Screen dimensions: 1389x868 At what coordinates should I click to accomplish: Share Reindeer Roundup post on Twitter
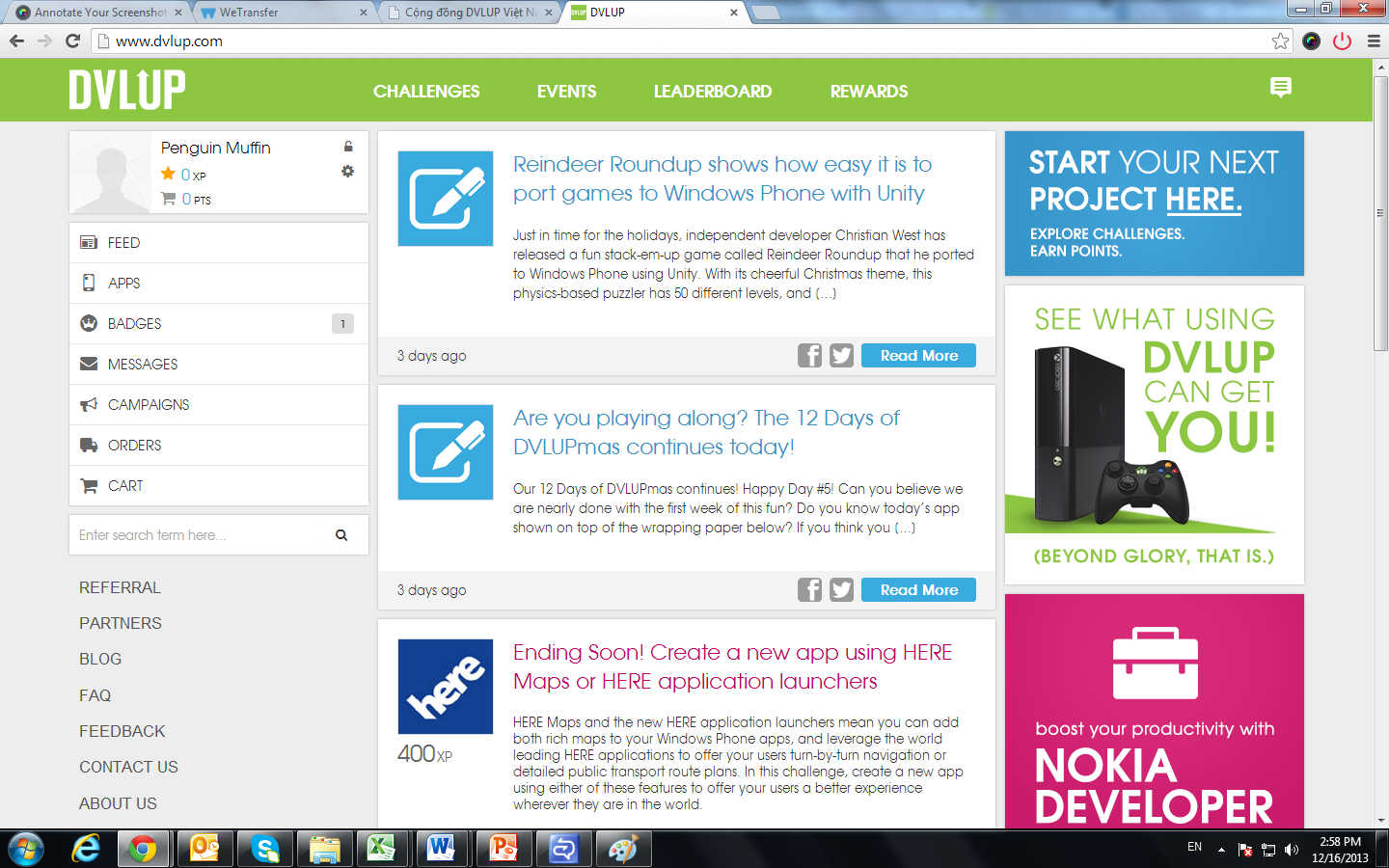coord(841,356)
